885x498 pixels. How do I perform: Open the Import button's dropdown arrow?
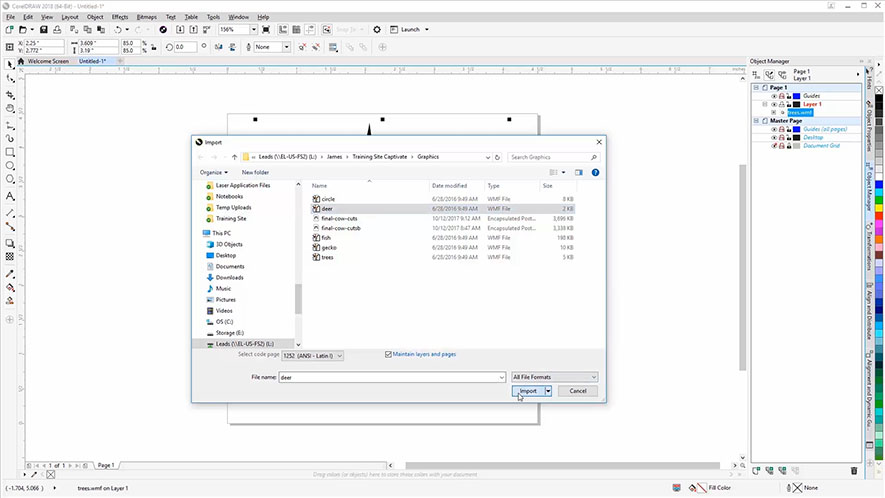tap(548, 391)
